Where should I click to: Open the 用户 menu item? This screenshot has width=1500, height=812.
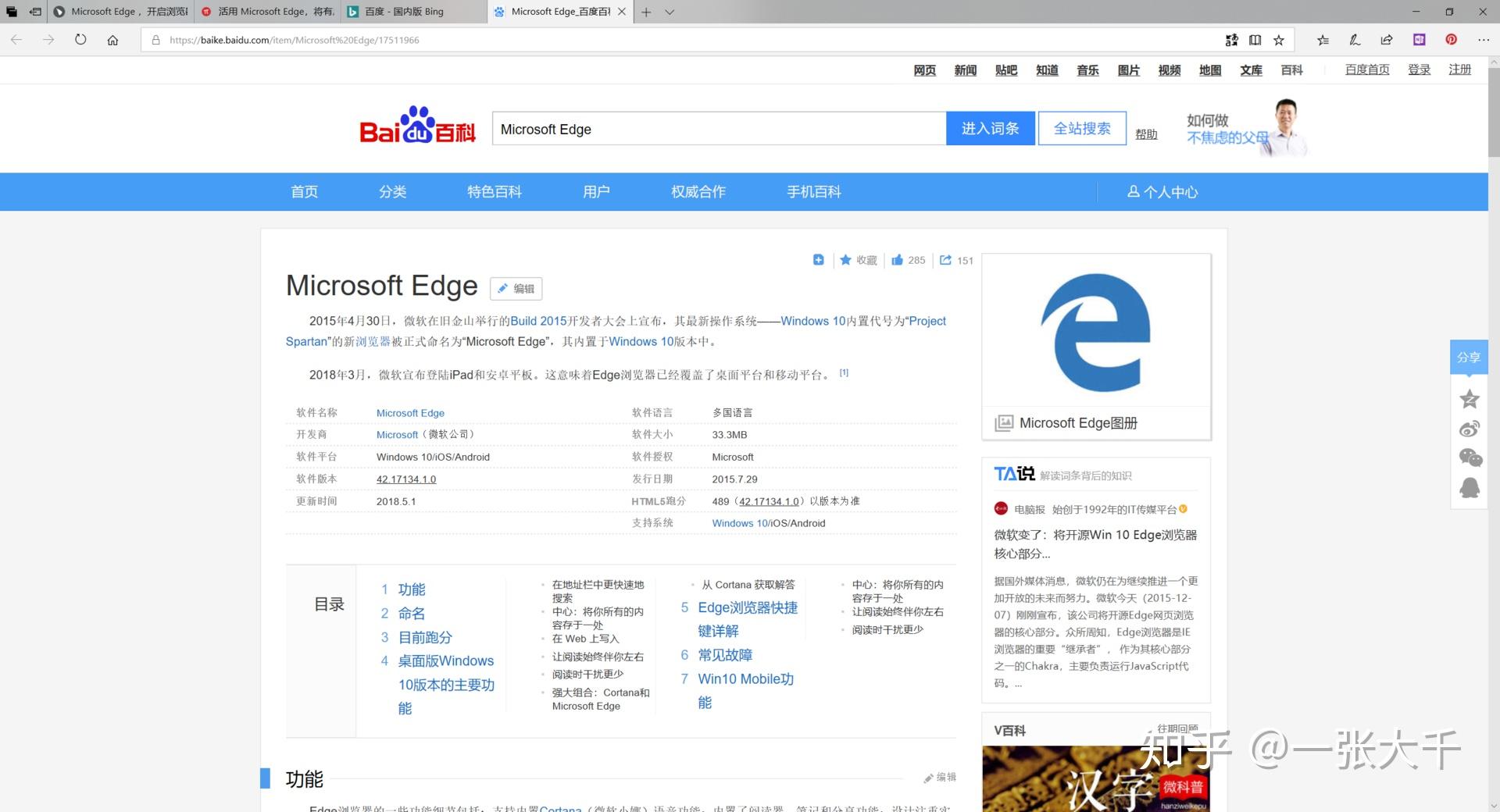pos(596,192)
